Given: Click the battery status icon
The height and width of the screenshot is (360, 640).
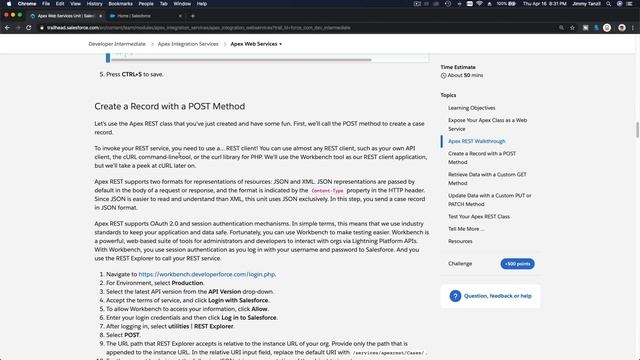Looking at the screenshot, I should coord(512,4).
